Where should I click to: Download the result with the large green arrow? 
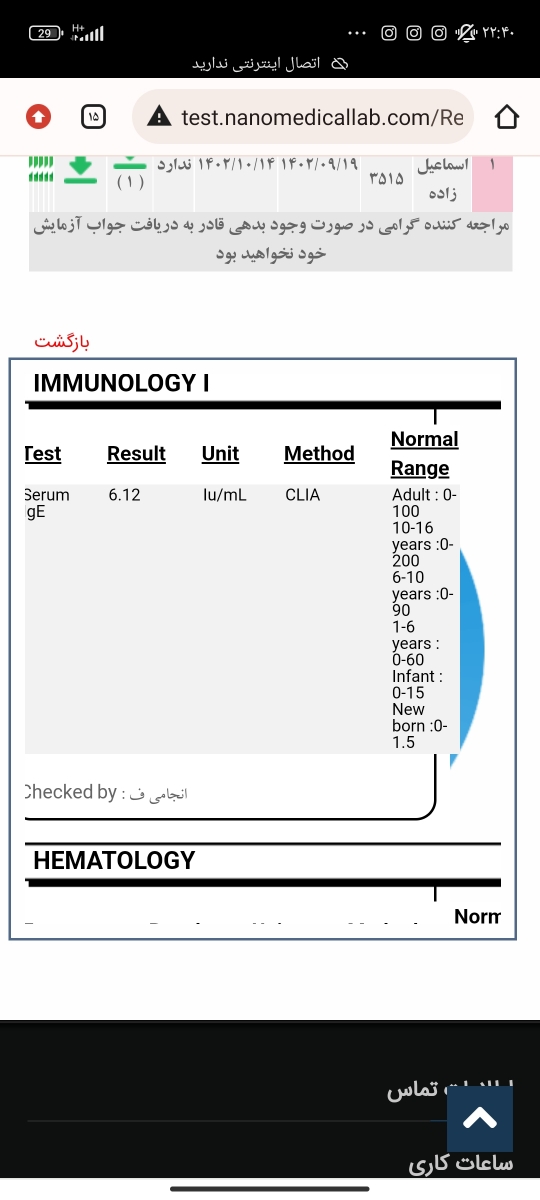(79, 170)
